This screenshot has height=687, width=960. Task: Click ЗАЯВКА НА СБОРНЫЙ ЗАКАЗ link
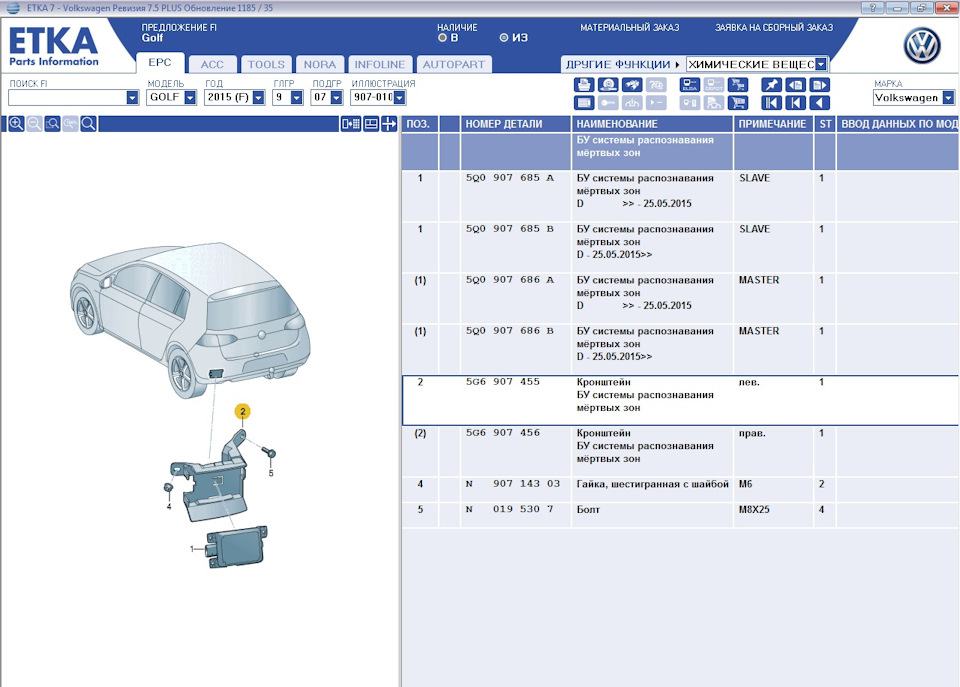click(x=774, y=28)
